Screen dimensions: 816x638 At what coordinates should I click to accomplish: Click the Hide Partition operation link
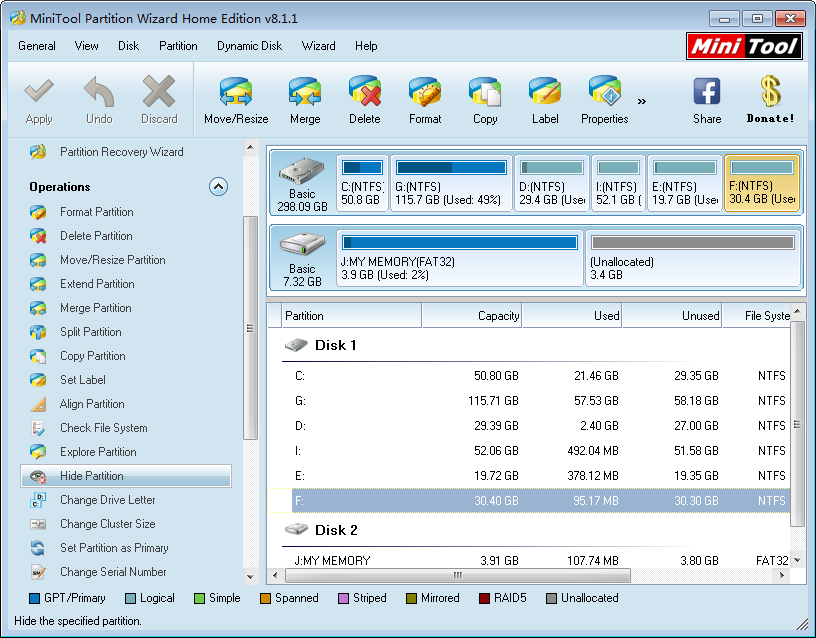[126, 476]
